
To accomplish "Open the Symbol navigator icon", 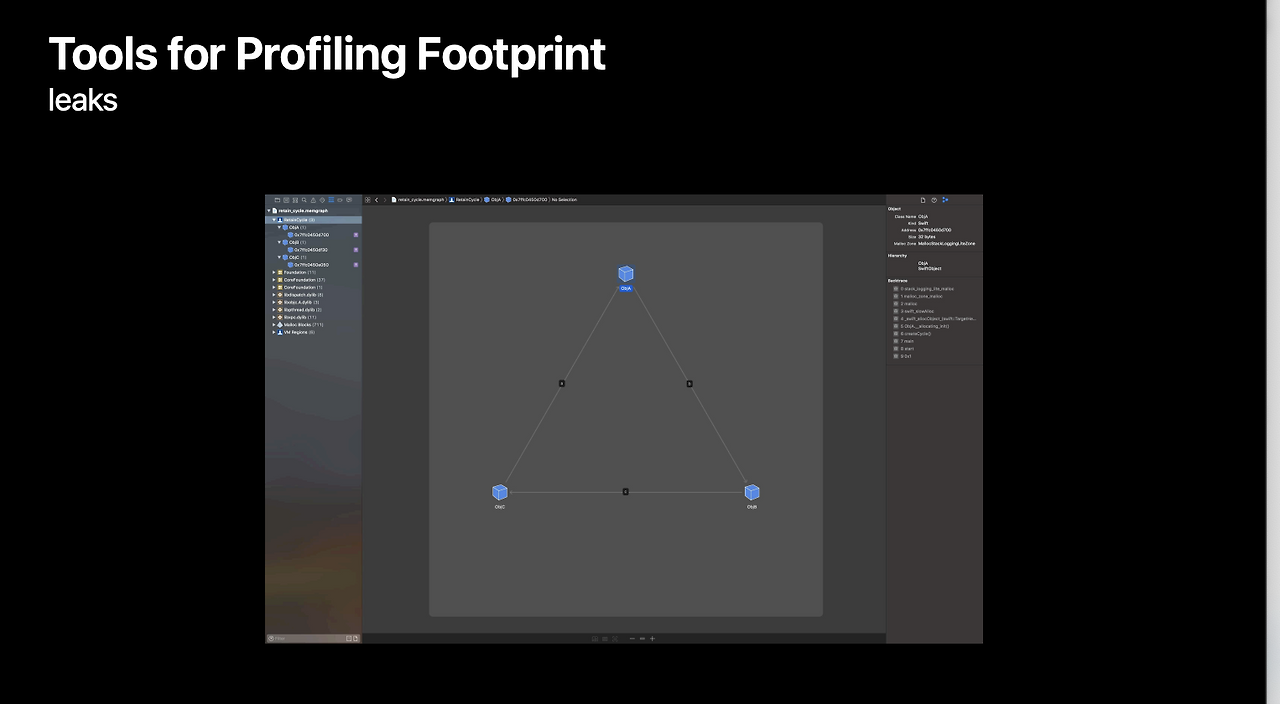I will 295,200.
